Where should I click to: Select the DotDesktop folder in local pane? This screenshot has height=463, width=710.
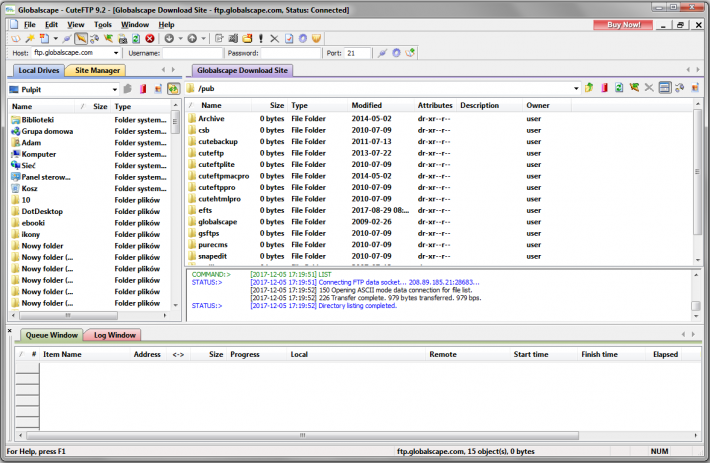pyautogui.click(x=42, y=211)
